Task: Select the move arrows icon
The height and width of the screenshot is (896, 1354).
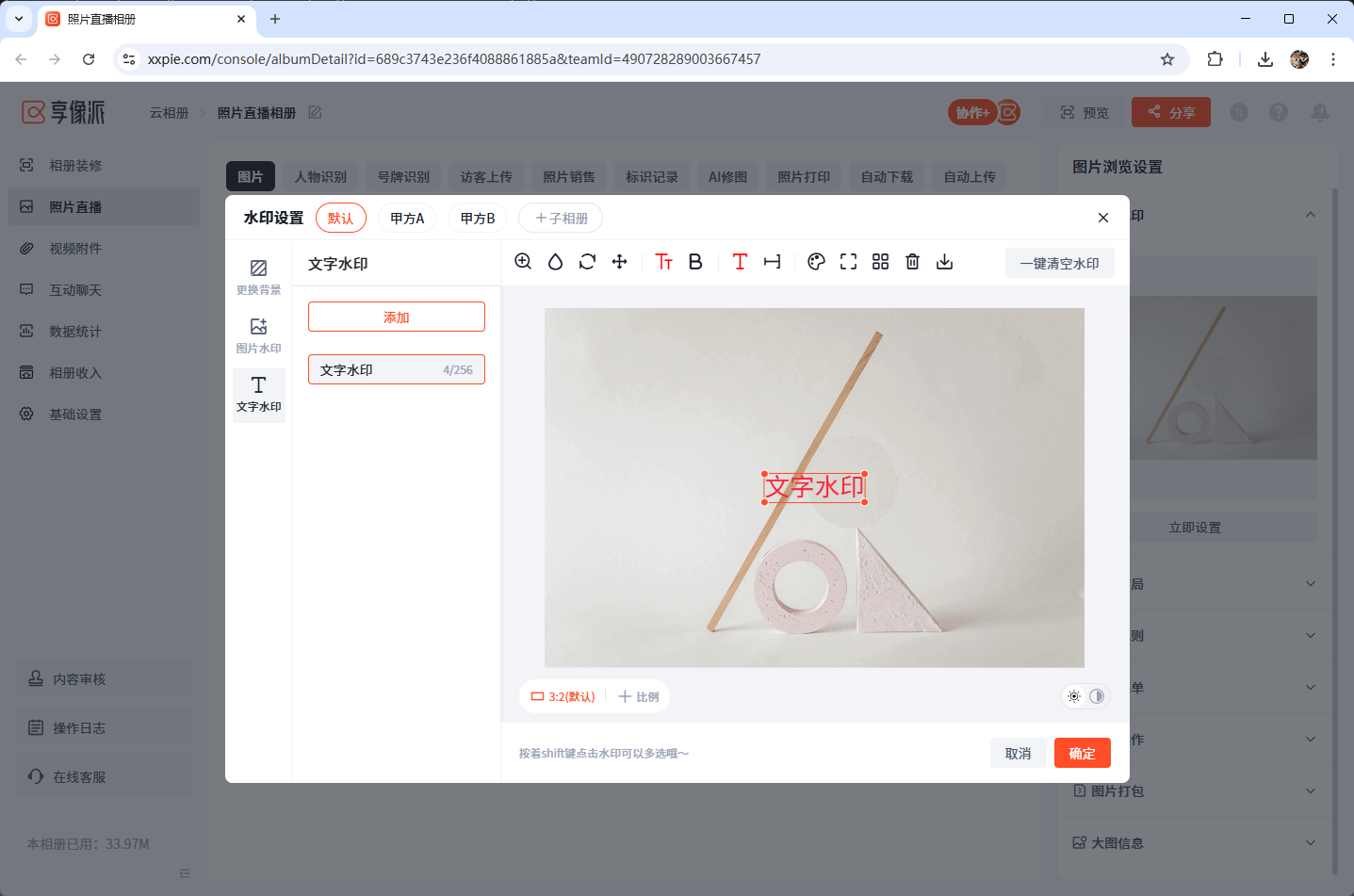Action: pos(619,262)
